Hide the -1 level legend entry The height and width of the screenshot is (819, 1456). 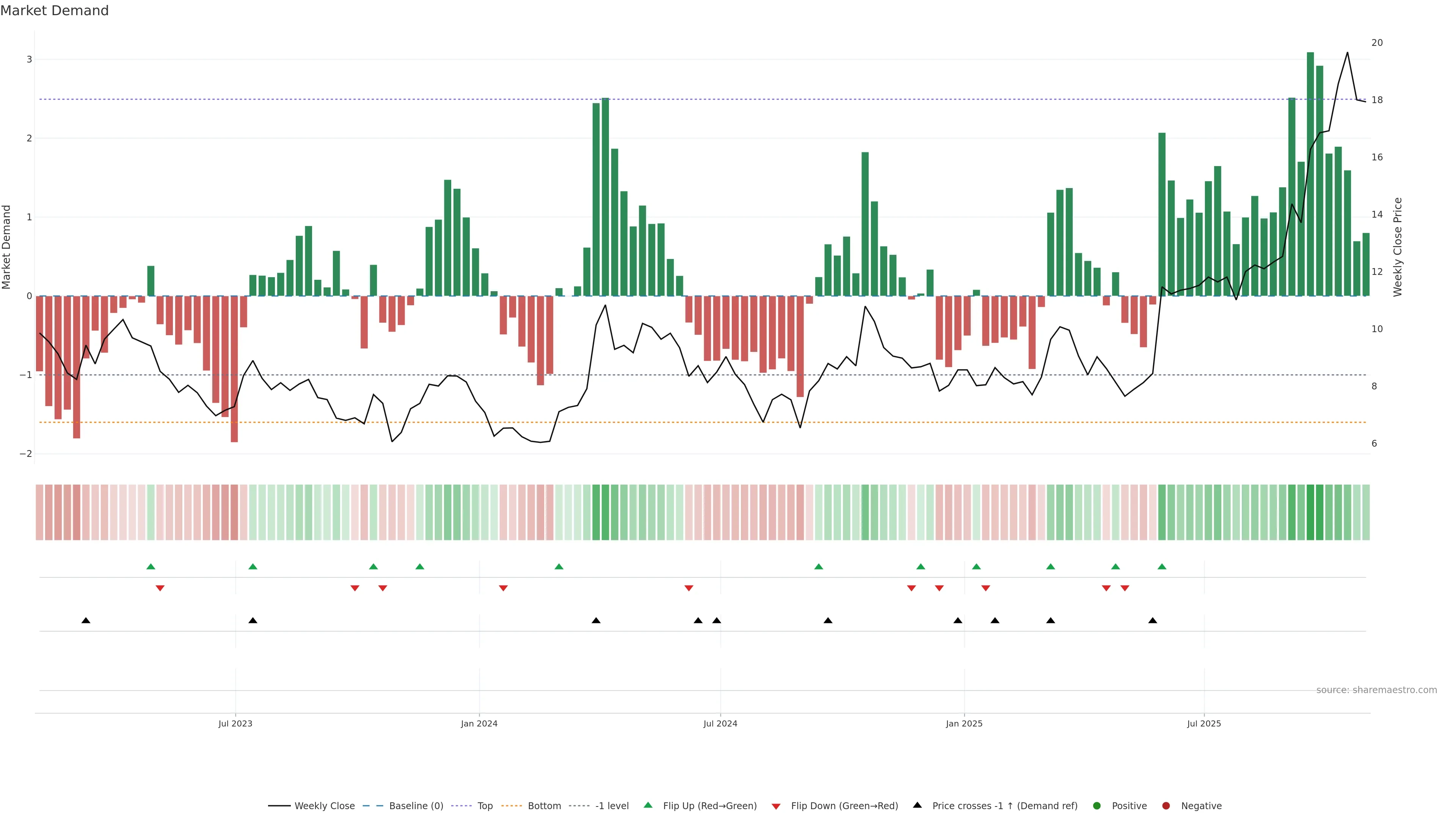(x=612, y=805)
